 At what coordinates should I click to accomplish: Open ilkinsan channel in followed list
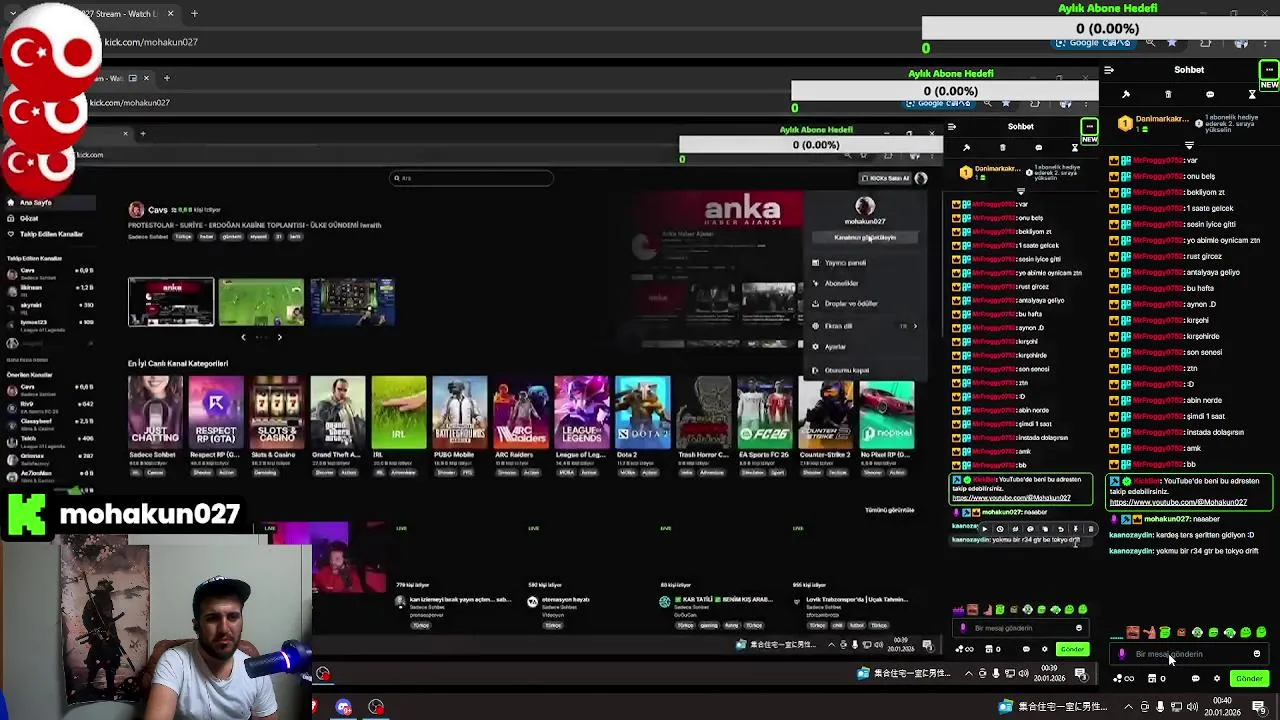pos(50,289)
